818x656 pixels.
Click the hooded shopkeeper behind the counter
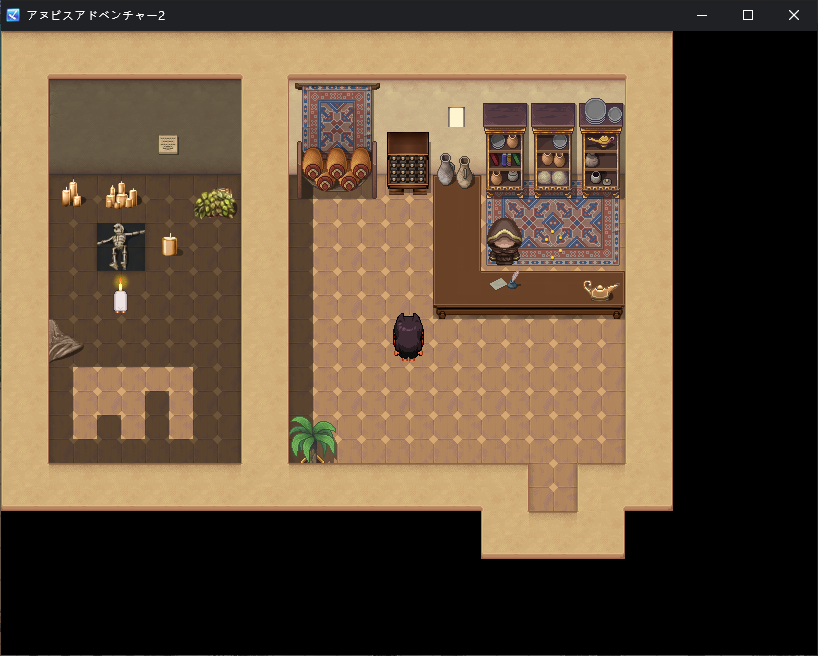click(x=504, y=241)
